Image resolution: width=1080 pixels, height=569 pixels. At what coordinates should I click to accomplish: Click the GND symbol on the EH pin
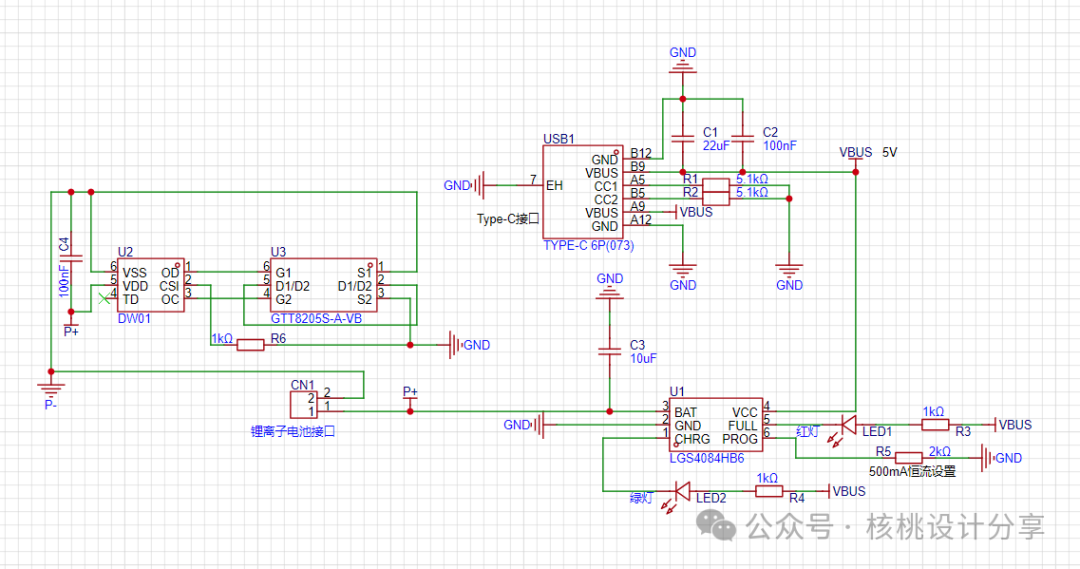(x=480, y=185)
